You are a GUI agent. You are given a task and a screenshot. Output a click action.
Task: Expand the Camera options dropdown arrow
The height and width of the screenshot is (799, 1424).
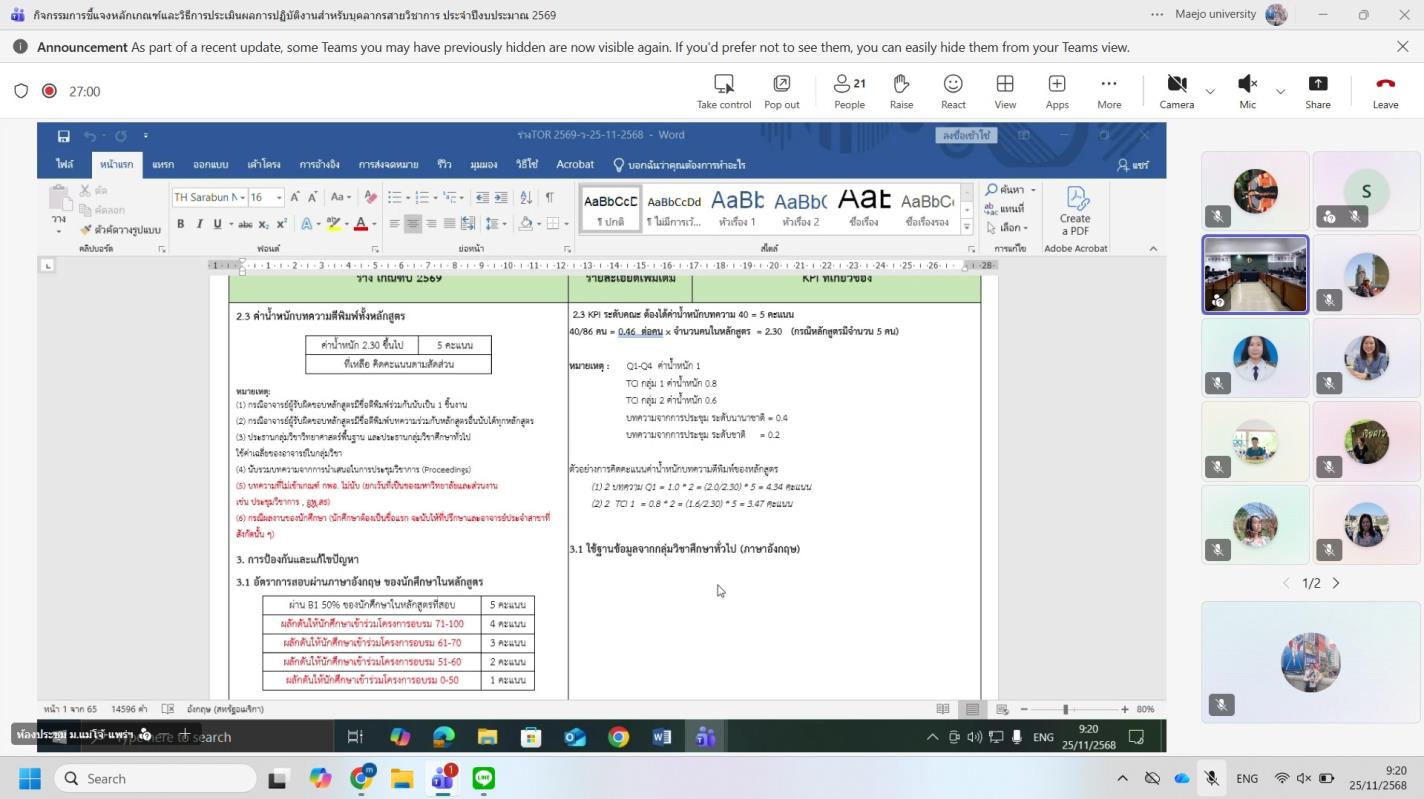click(x=1210, y=91)
